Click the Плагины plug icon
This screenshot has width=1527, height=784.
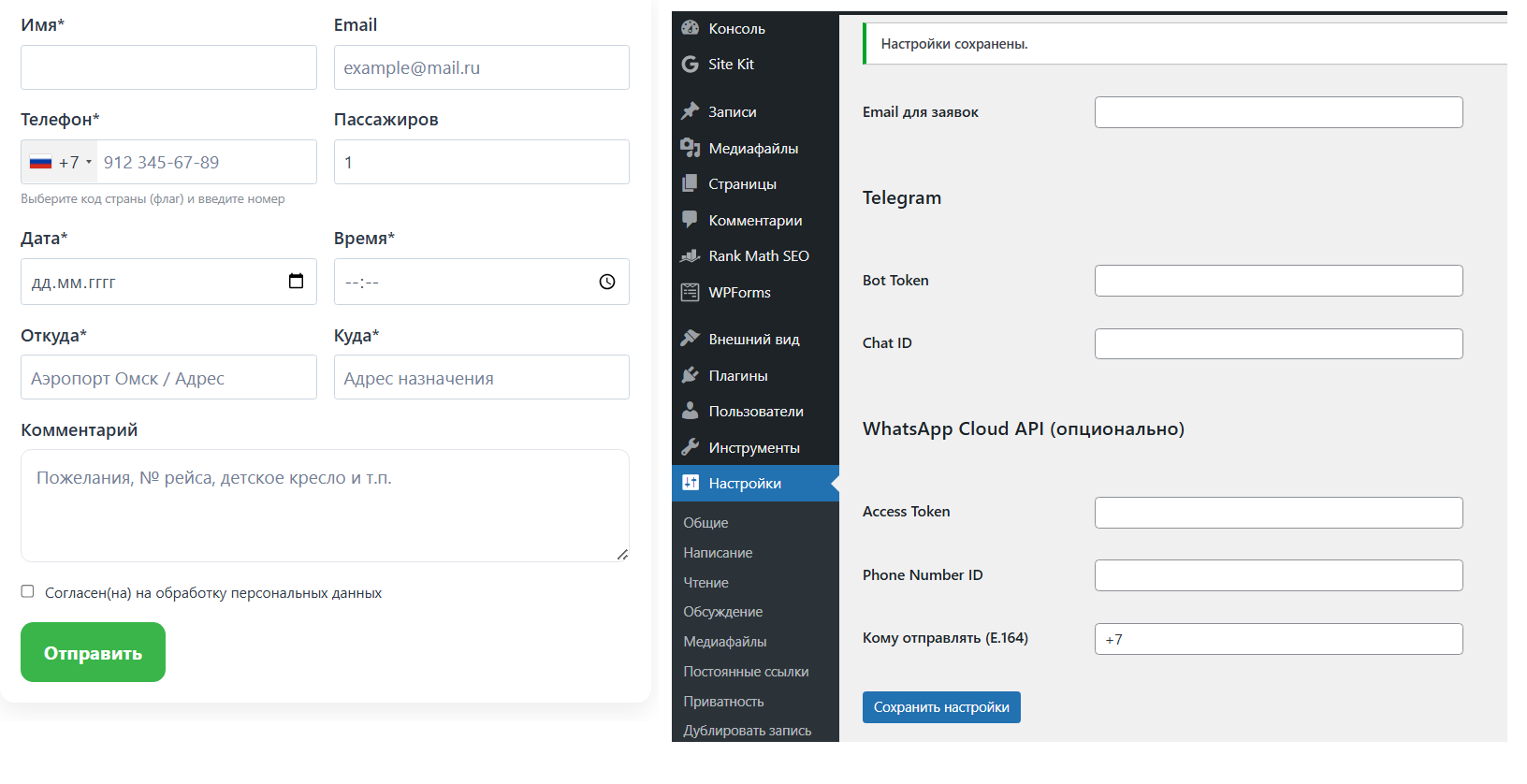point(691,375)
